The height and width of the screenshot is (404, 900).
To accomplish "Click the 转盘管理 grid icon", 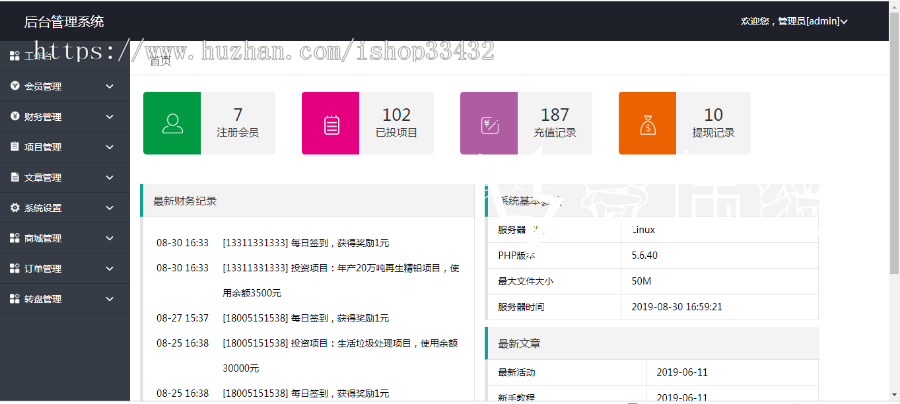I will 15,299.
